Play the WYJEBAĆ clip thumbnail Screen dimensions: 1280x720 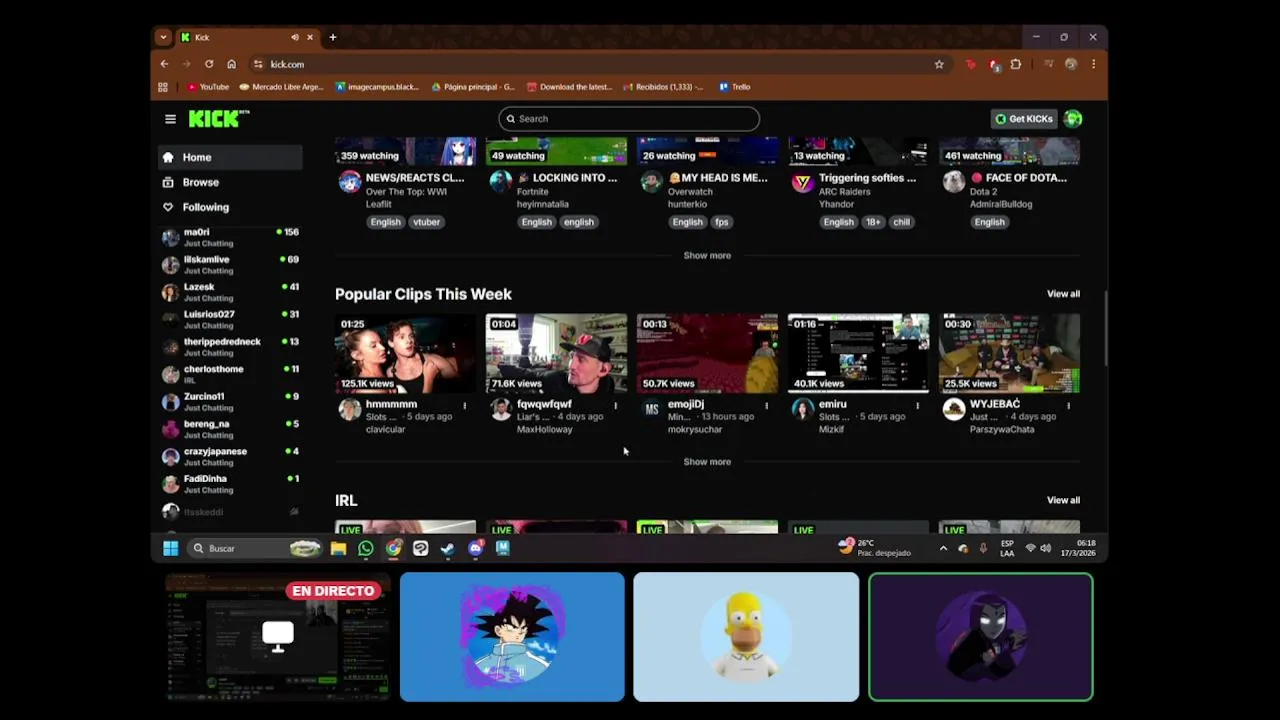(1009, 353)
